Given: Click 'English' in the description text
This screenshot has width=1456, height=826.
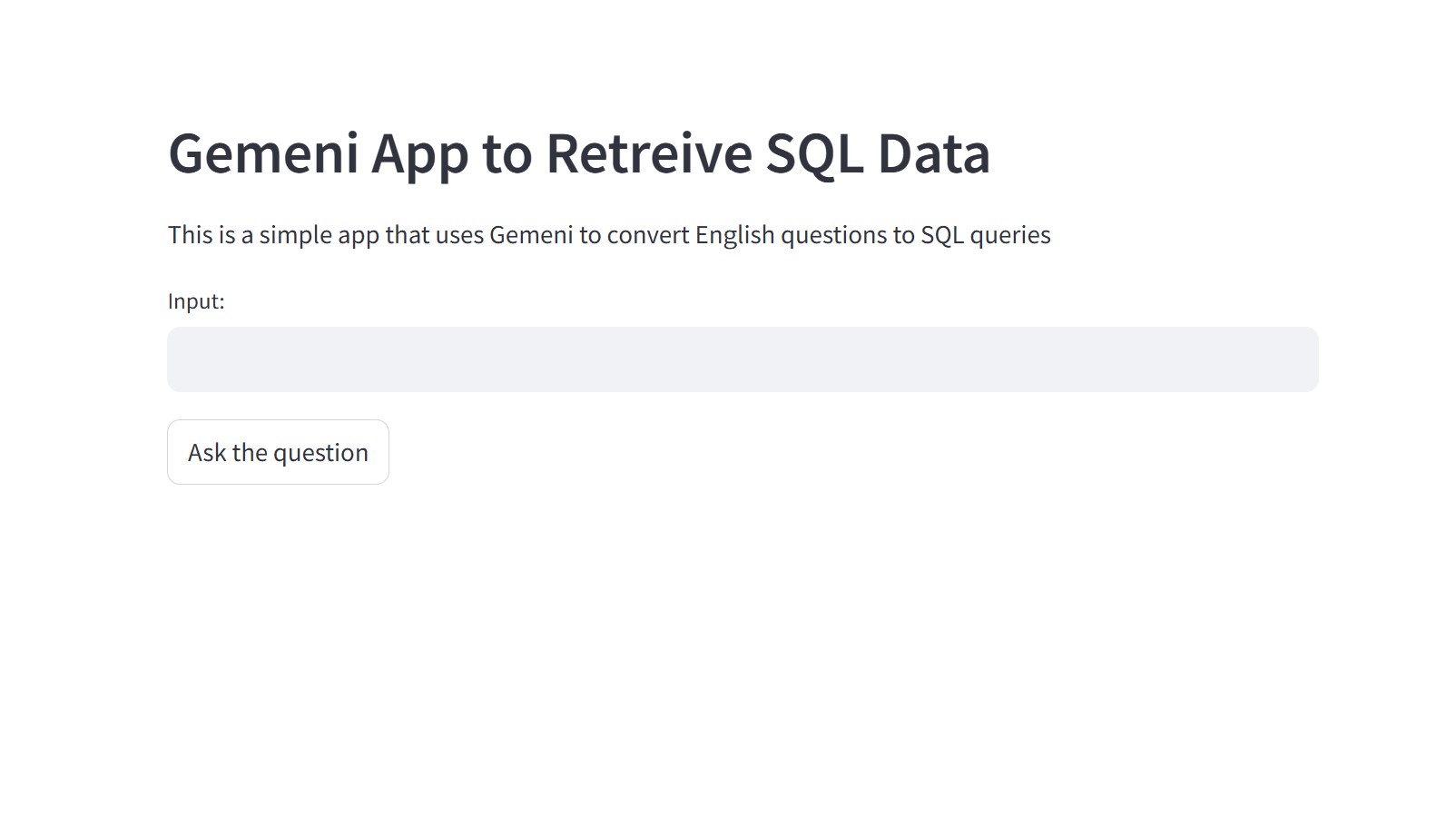Looking at the screenshot, I should [x=735, y=235].
